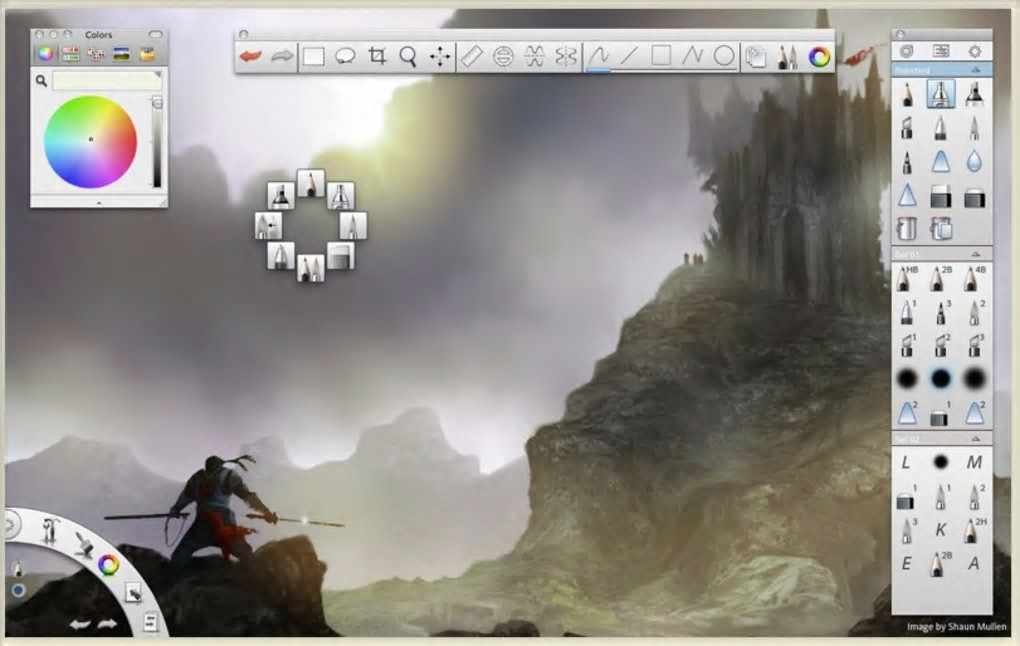Switch to color palettes tab in Colors

[96, 54]
